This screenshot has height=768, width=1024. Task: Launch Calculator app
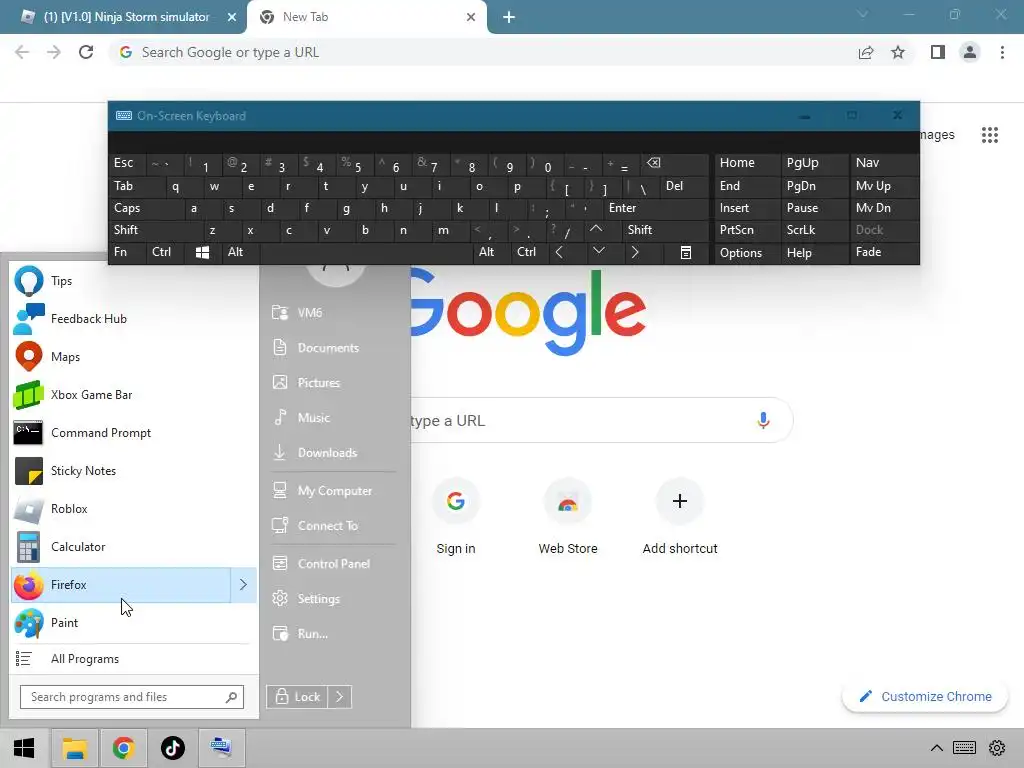click(x=133, y=547)
